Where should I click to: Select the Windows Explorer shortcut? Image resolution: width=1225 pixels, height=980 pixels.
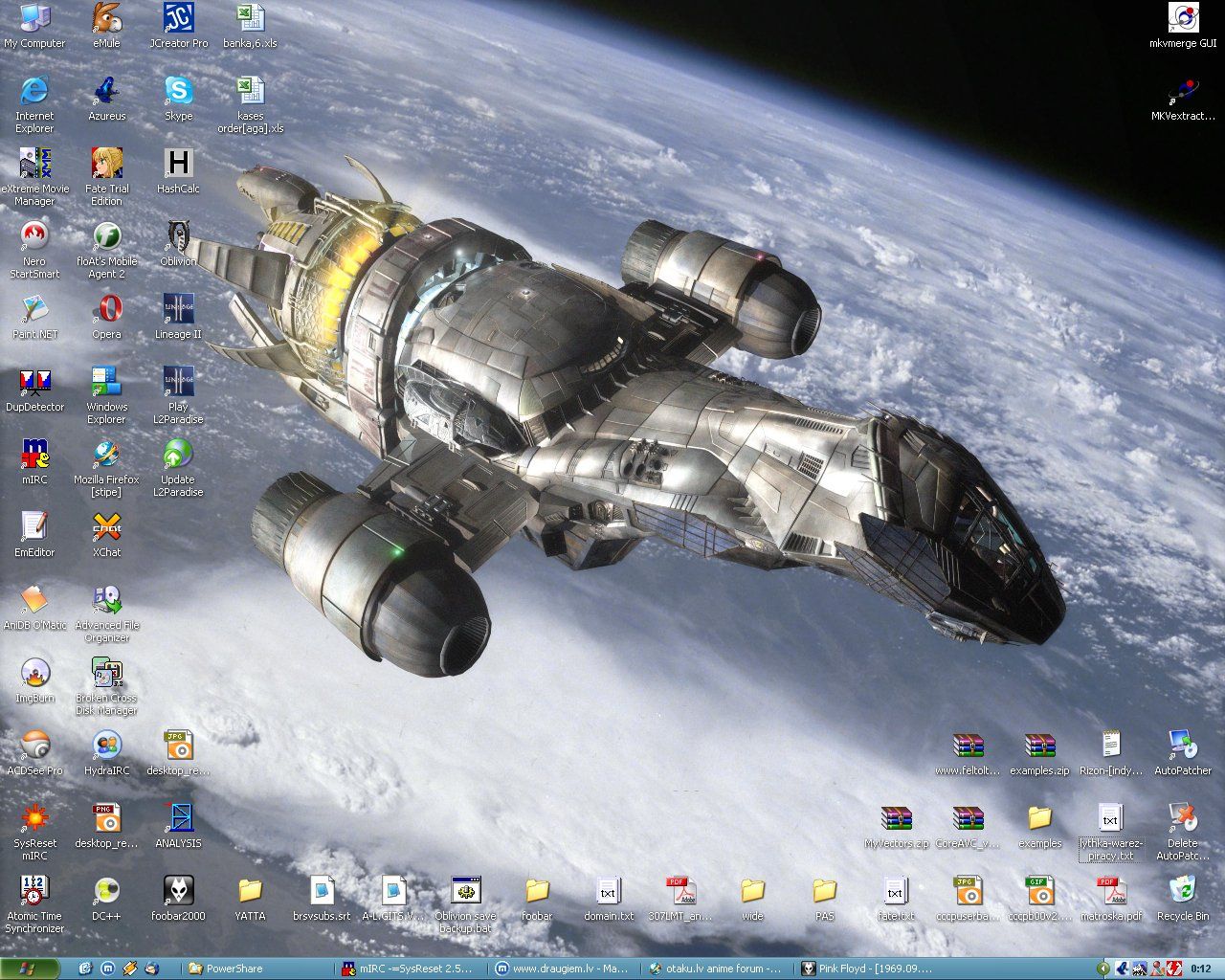106,395
